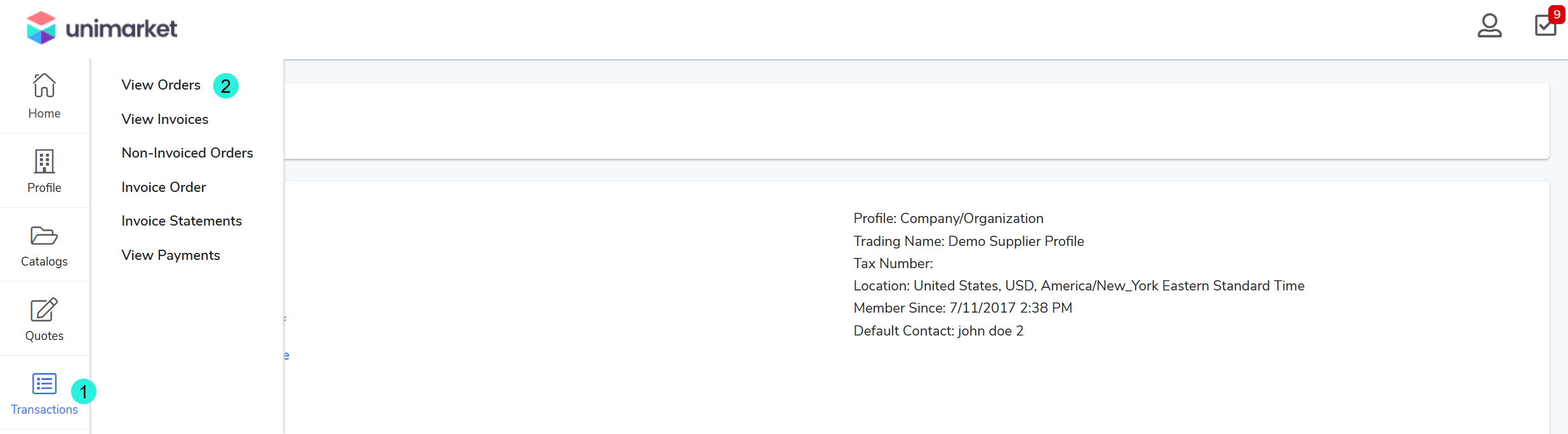Open the Profile building icon

44,161
